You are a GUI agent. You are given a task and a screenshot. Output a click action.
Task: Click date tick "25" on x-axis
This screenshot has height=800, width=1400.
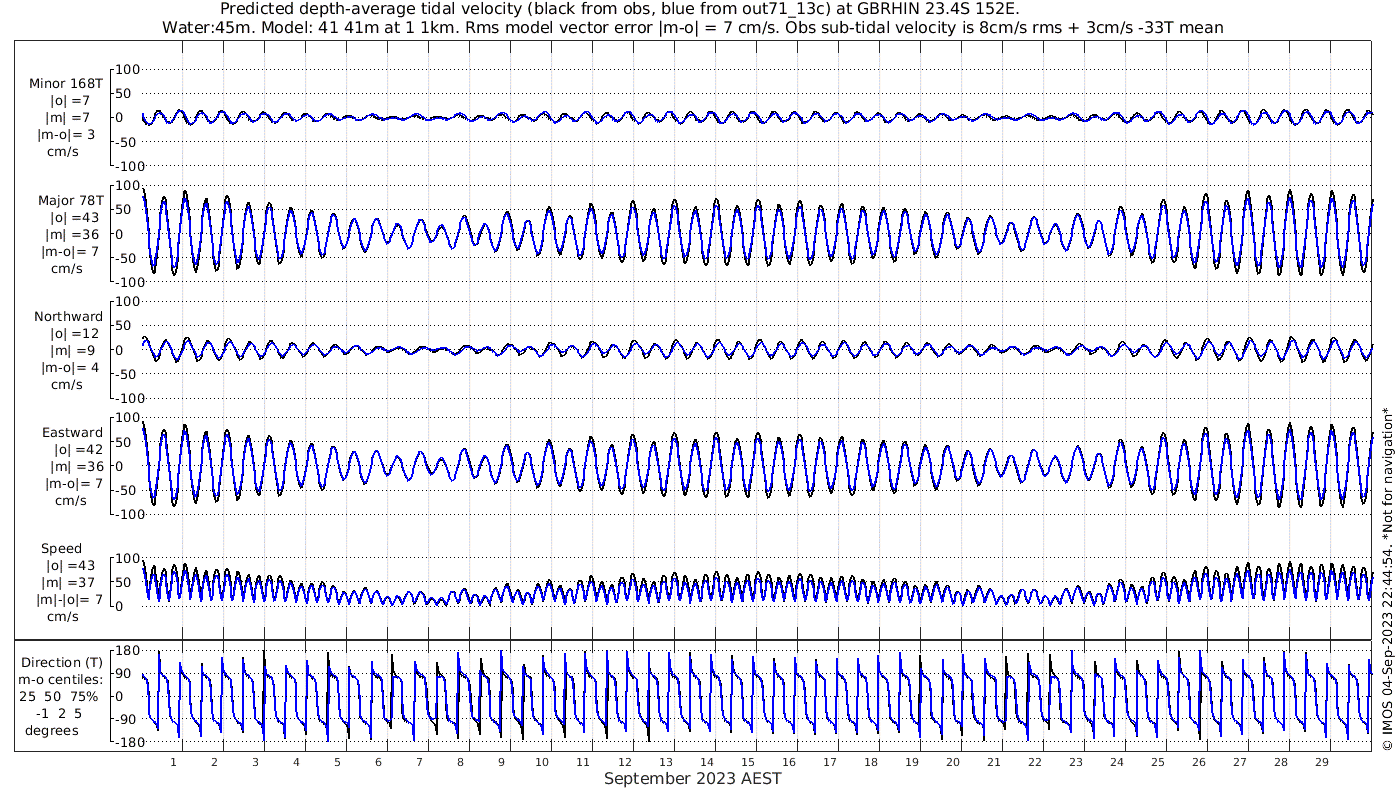point(1157,762)
